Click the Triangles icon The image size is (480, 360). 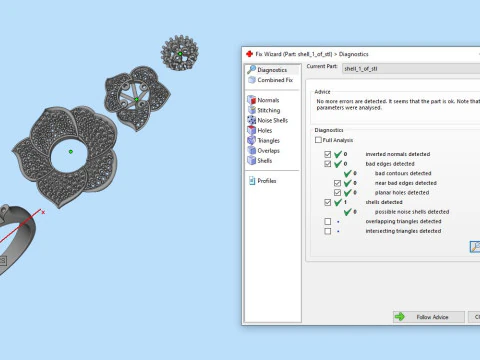pos(251,140)
